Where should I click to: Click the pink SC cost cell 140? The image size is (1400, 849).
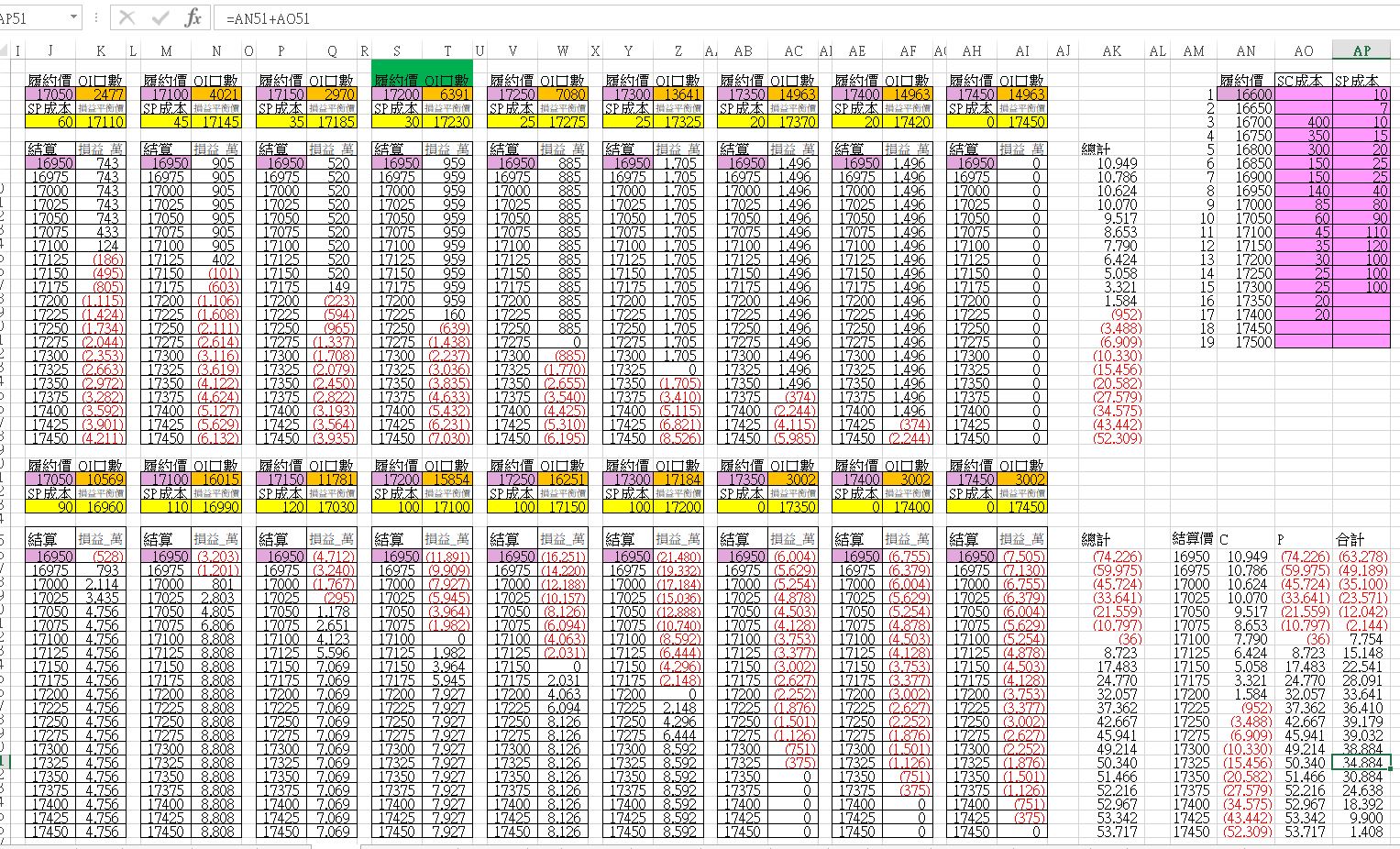[x=1304, y=191]
